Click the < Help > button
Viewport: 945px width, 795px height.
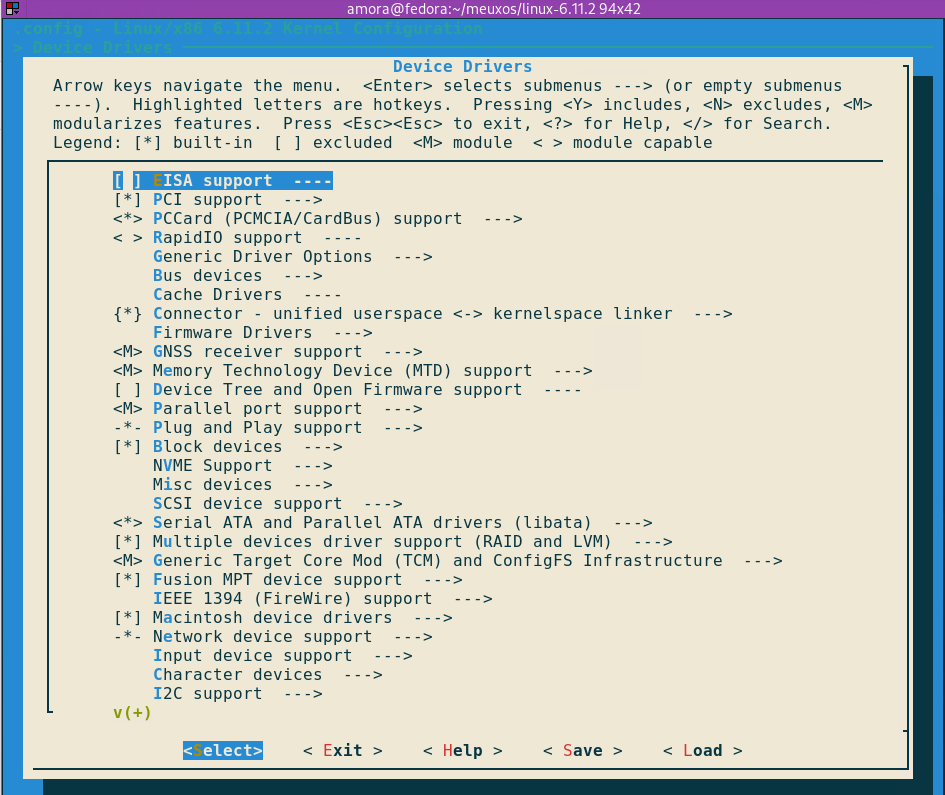[462, 750]
